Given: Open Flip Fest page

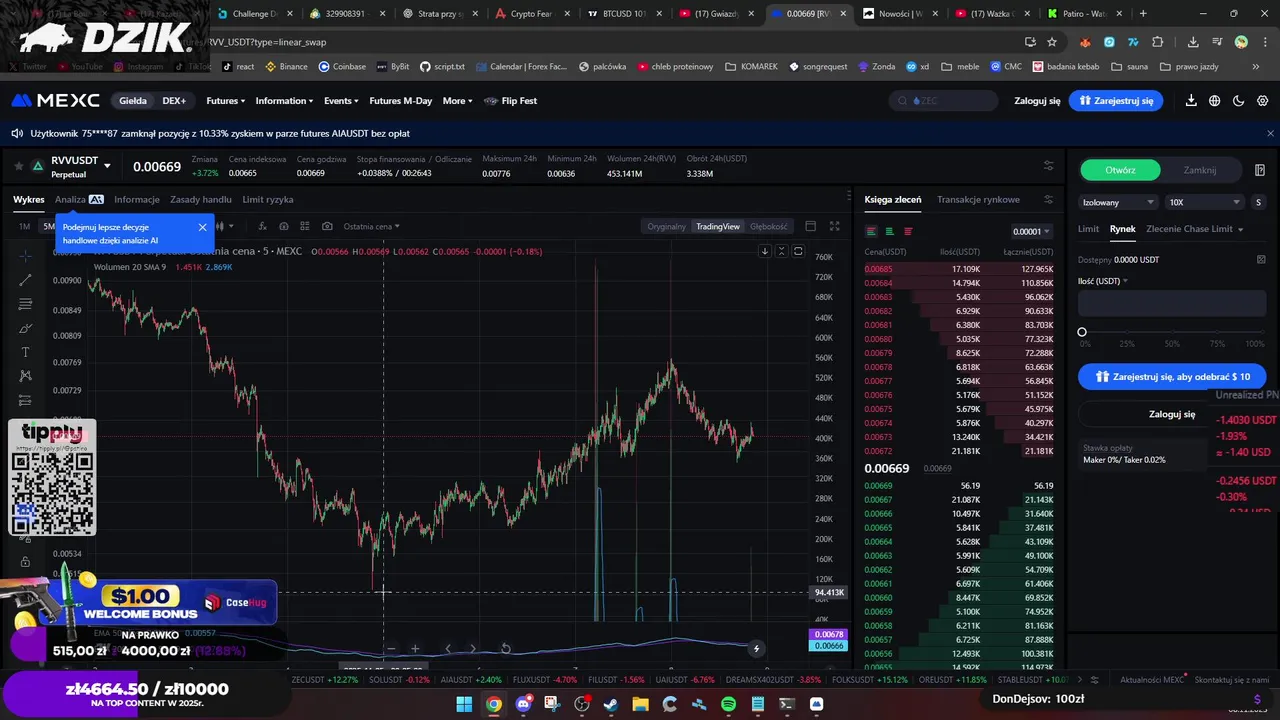Looking at the screenshot, I should (511, 101).
